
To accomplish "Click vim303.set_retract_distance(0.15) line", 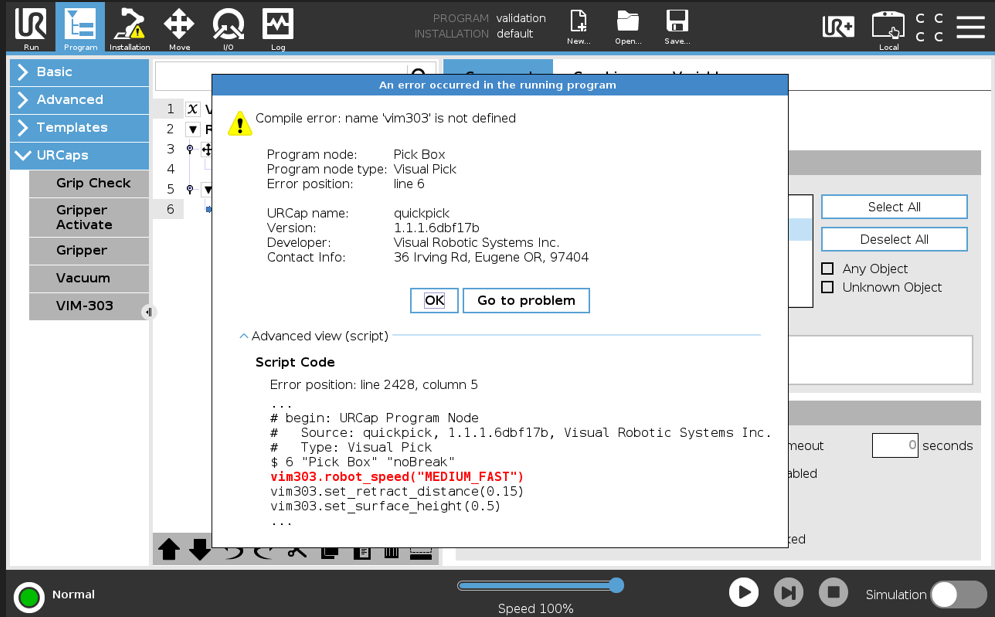I will 397,491.
